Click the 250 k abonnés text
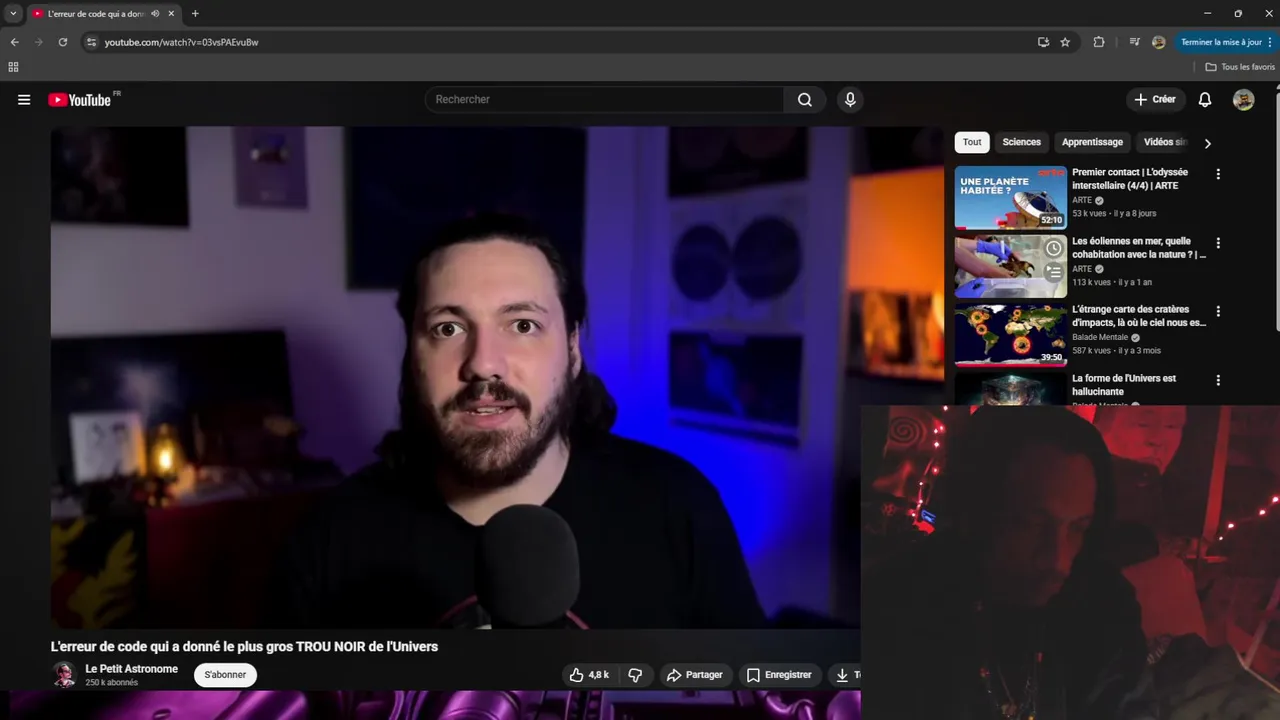Image resolution: width=1280 pixels, height=720 pixels. (112, 683)
